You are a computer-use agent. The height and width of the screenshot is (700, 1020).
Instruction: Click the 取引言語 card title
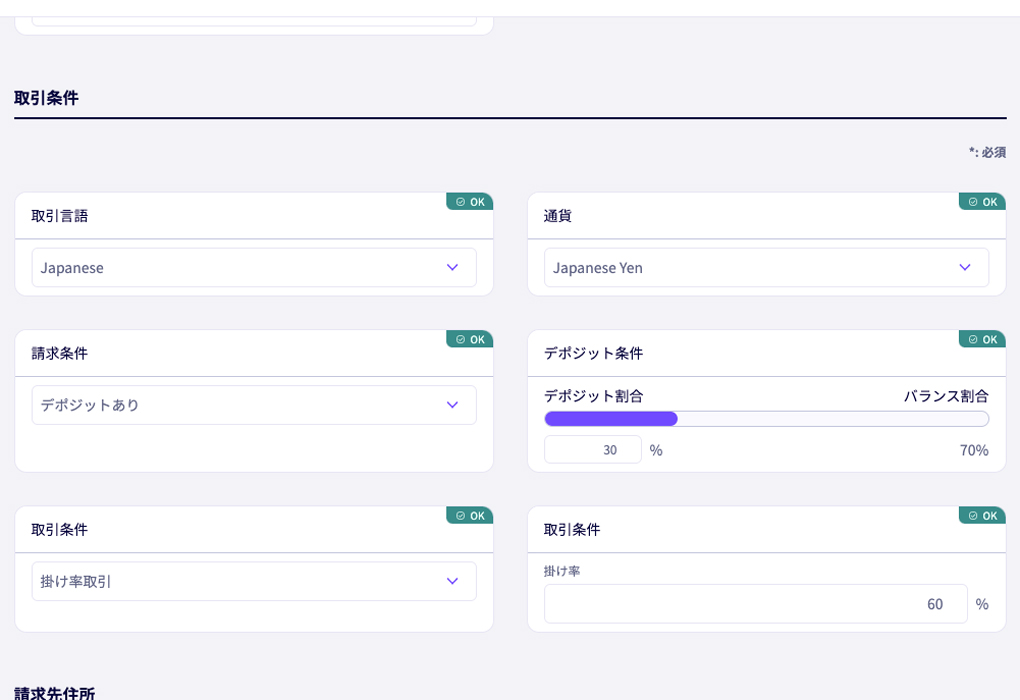click(x=60, y=216)
